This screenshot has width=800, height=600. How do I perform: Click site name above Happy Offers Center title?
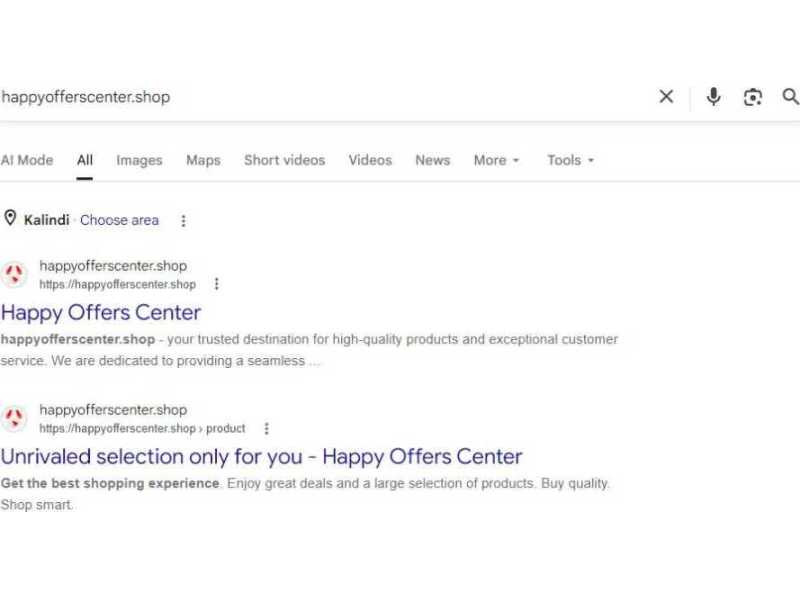click(x=113, y=266)
